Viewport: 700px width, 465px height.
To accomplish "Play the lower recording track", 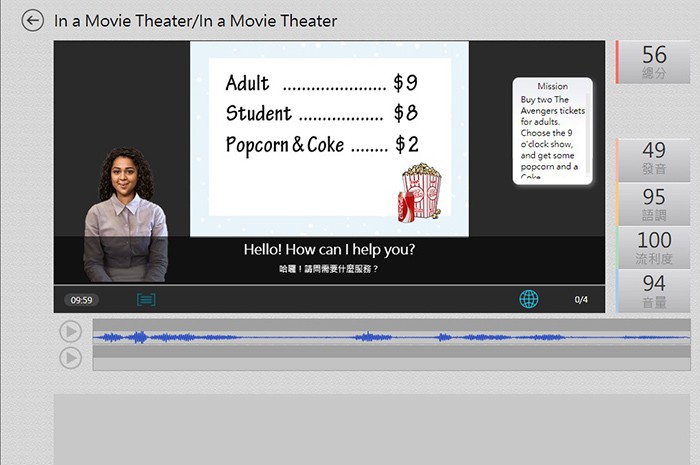I will [x=70, y=357].
